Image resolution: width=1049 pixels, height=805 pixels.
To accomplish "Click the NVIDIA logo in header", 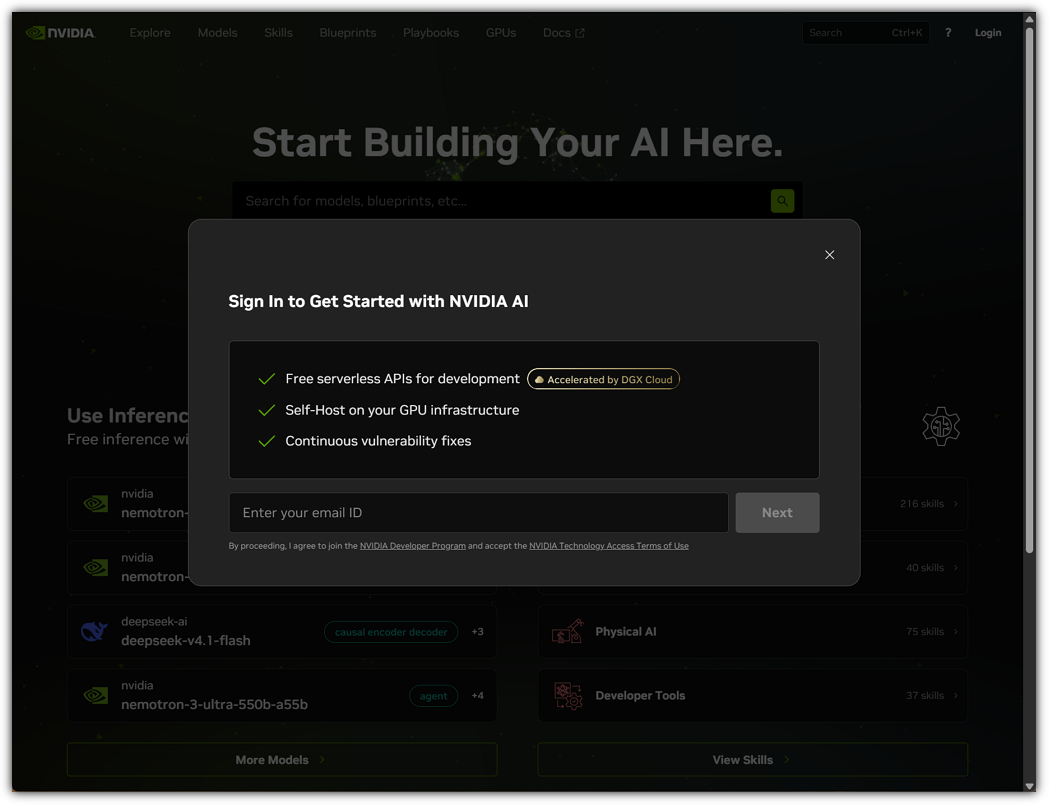I will [61, 33].
